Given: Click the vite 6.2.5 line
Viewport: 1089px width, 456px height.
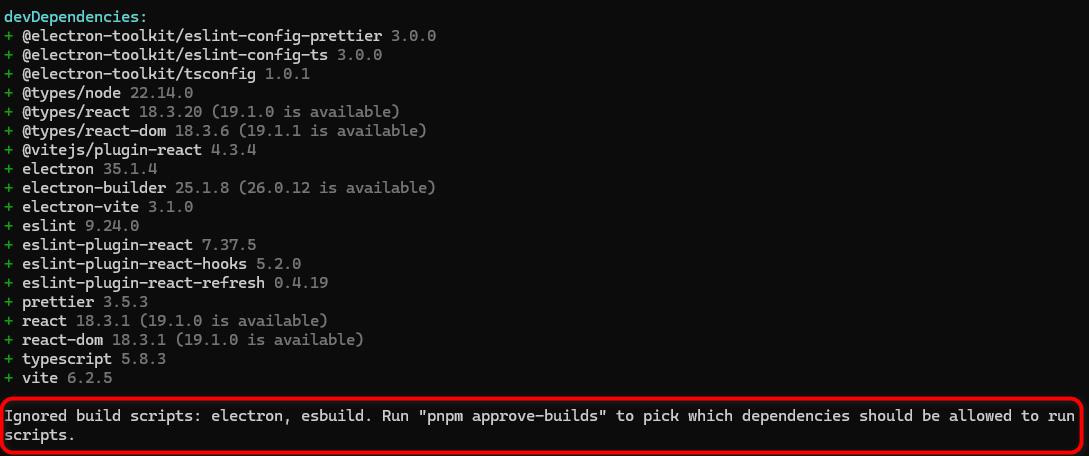Looking at the screenshot, I should pos(58,378).
